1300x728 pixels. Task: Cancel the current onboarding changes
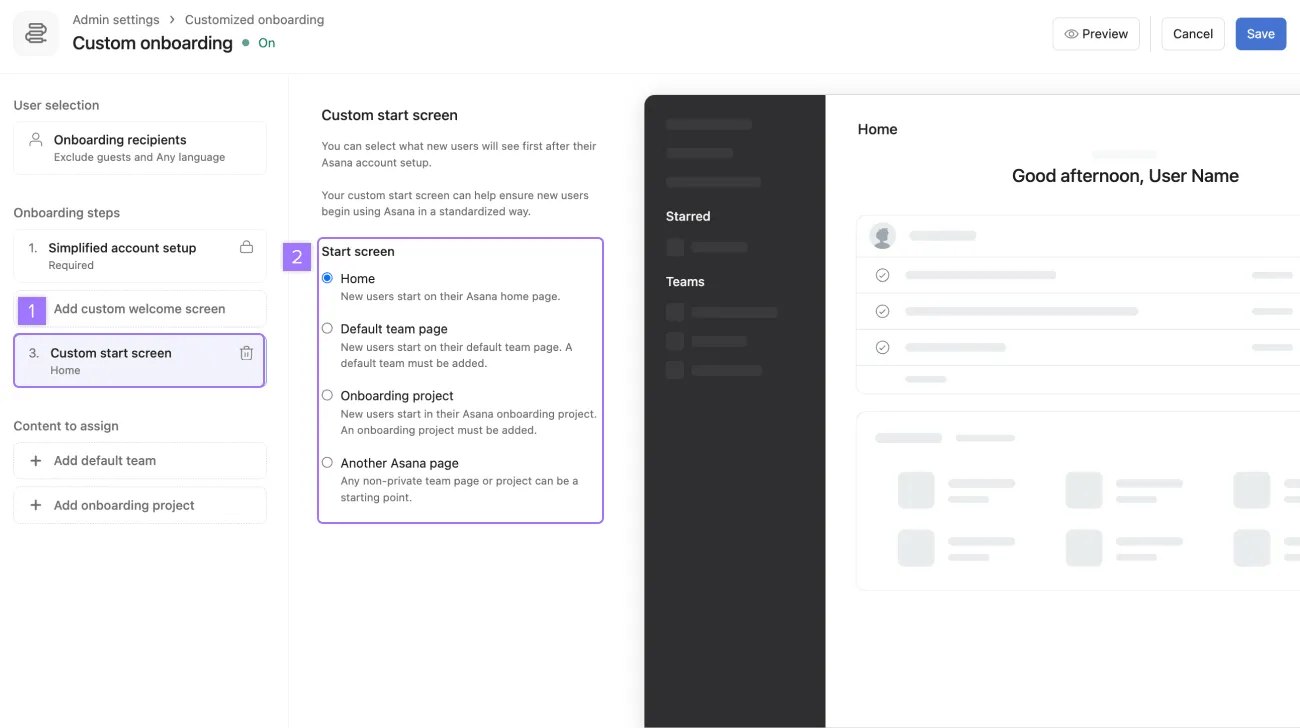1192,33
